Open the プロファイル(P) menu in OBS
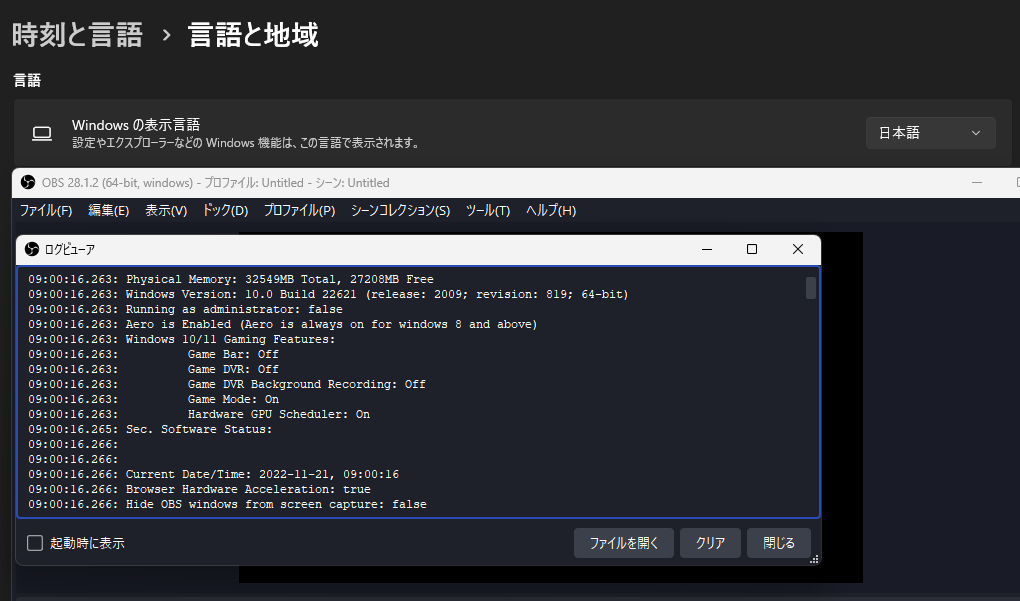Screen dimensions: 1020x601 [299, 211]
